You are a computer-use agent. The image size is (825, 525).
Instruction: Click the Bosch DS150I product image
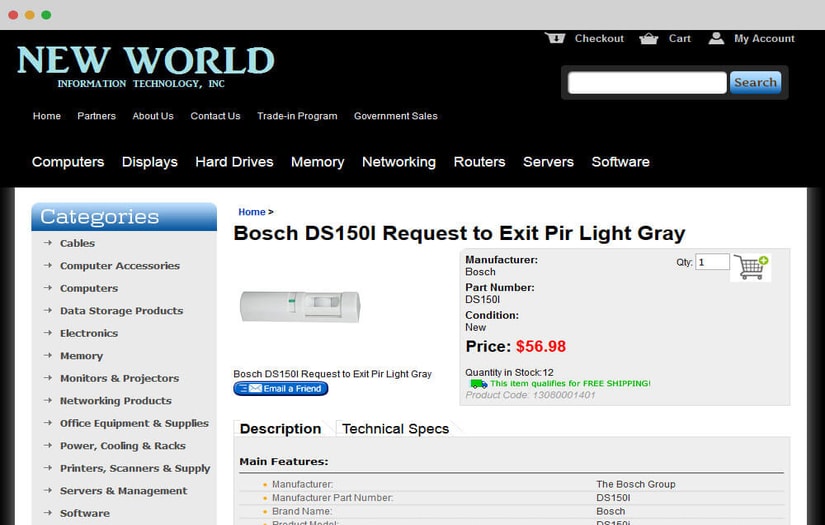pos(300,306)
